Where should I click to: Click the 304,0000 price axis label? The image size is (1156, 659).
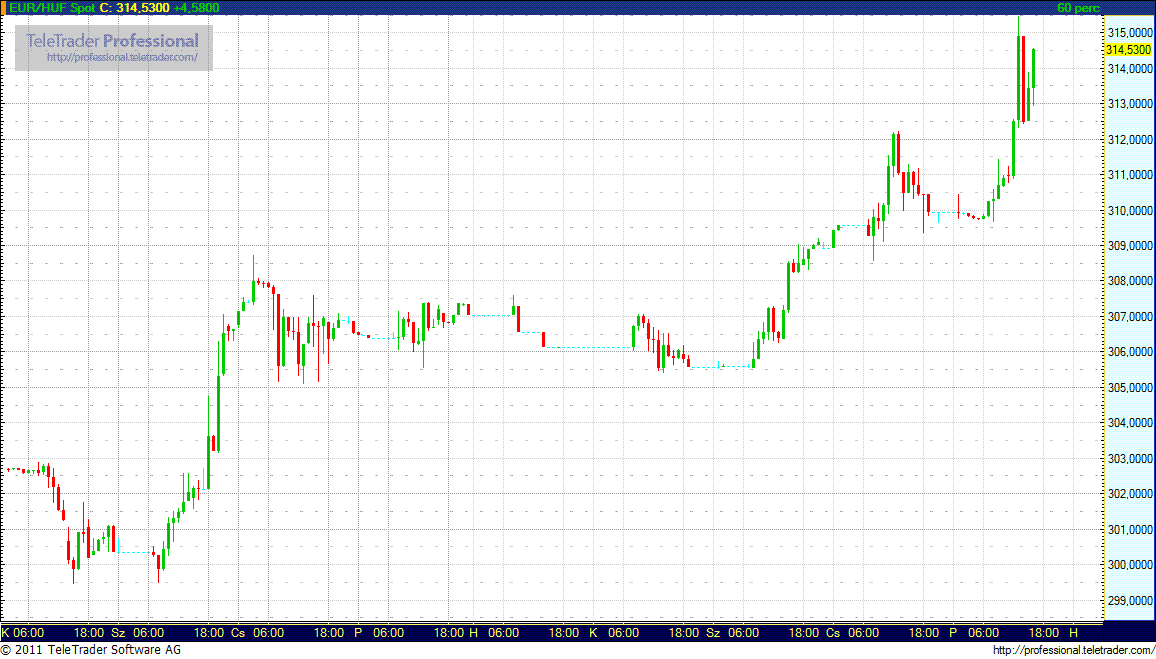click(x=1129, y=423)
